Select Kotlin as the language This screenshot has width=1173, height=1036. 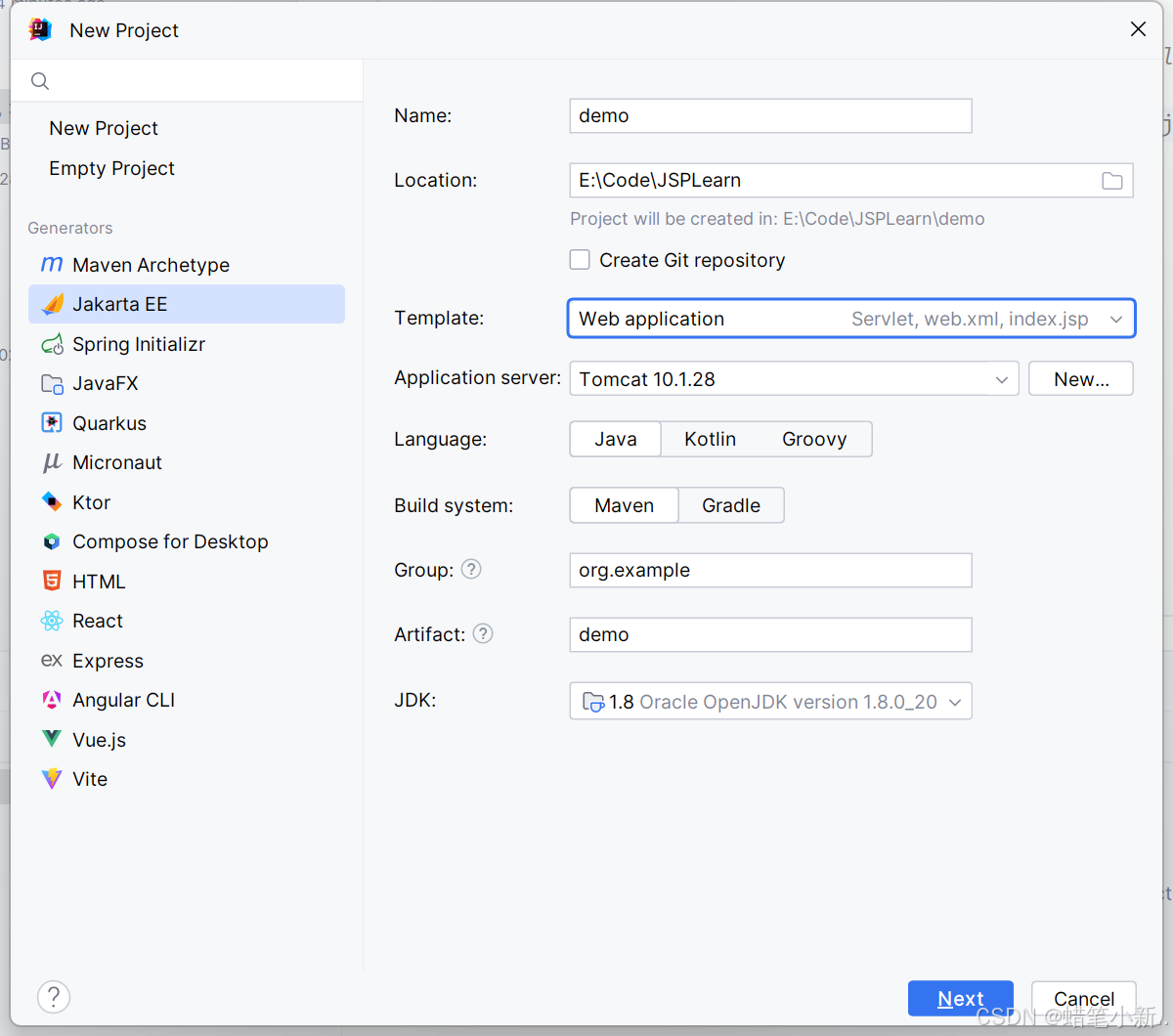point(710,439)
